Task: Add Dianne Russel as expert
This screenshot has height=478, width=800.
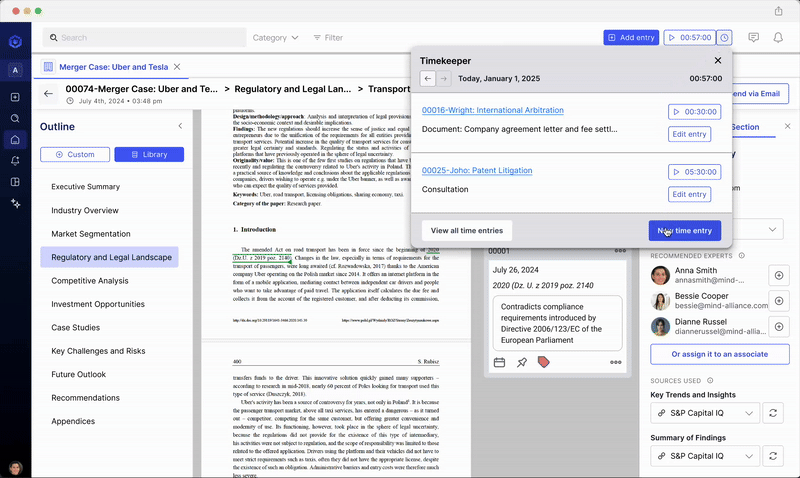Action: [x=779, y=326]
